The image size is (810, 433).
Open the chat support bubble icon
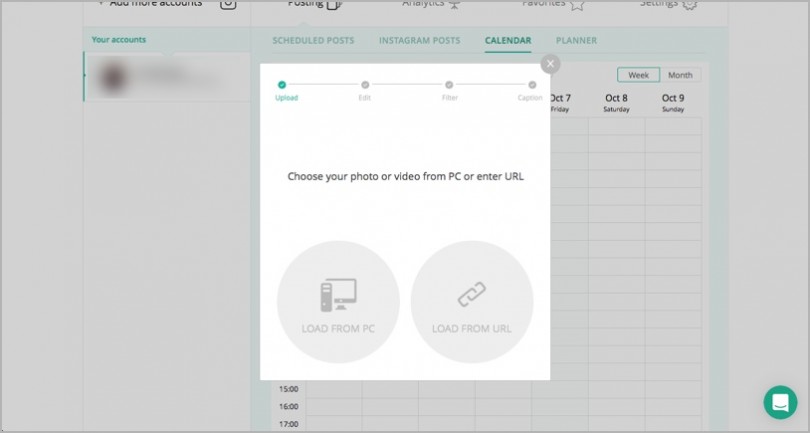(x=780, y=402)
